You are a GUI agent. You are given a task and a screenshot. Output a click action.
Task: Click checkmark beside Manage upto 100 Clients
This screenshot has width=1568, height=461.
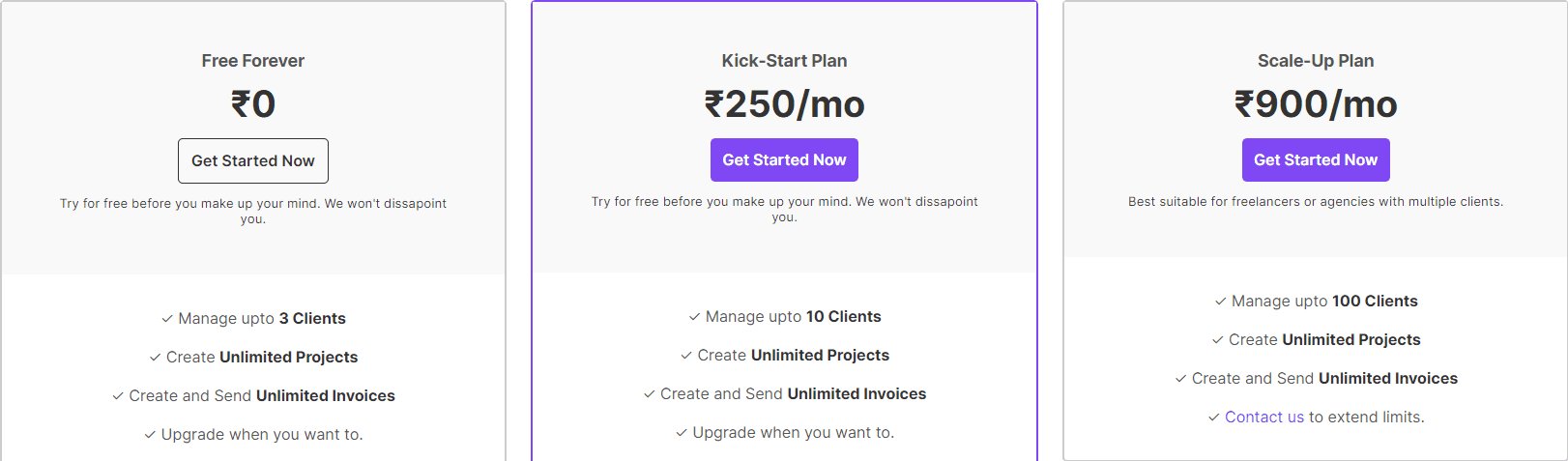coord(1220,302)
